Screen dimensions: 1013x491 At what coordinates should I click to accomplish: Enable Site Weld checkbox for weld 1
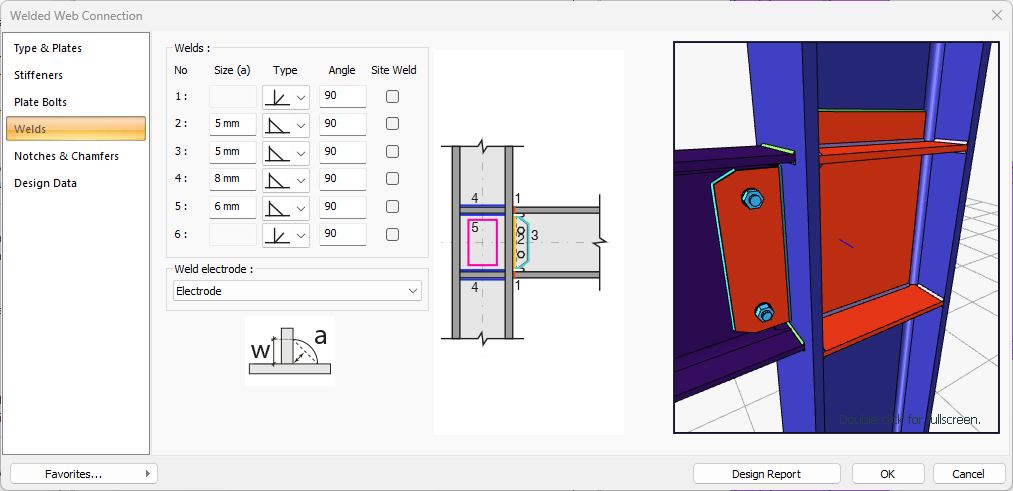click(393, 97)
